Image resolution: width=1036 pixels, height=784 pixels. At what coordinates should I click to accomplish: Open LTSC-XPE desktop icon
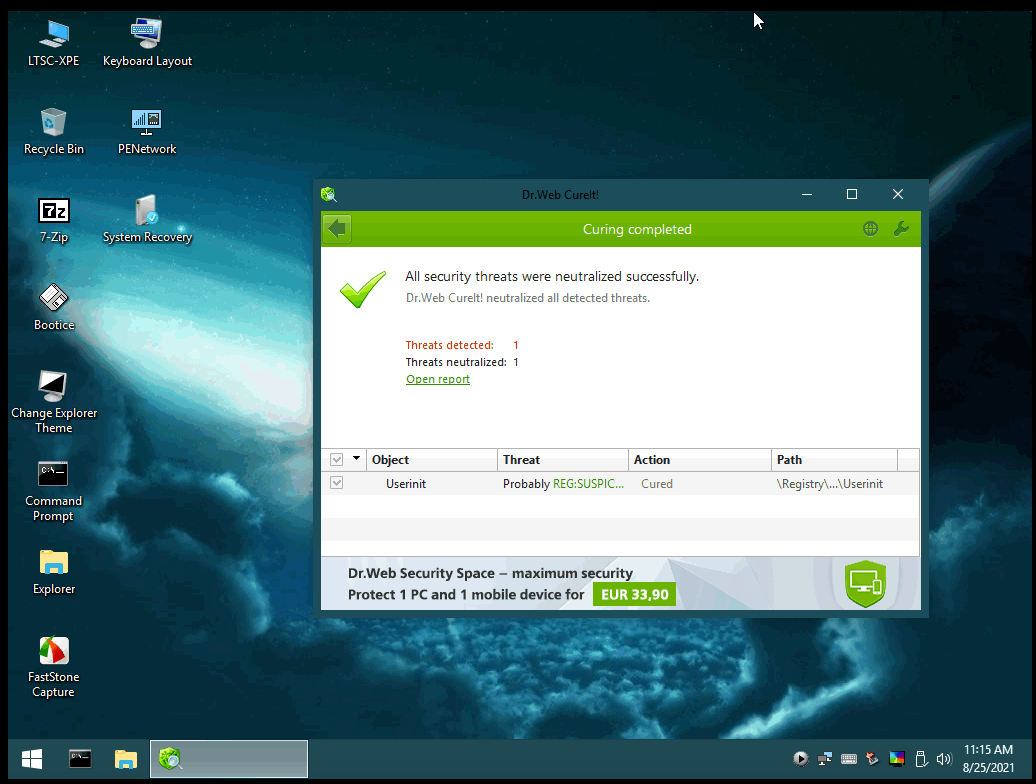(54, 43)
